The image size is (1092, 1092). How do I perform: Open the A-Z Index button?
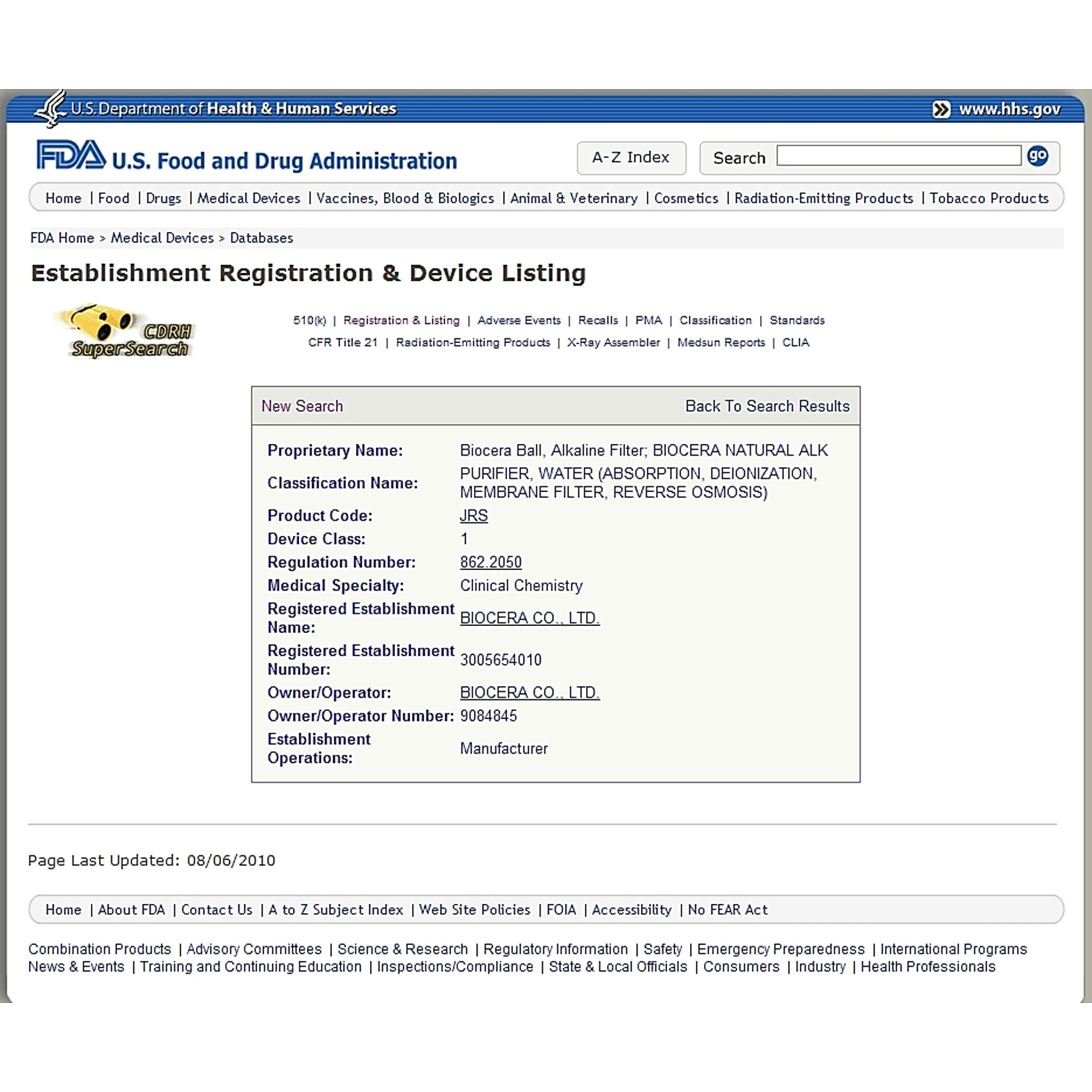(x=631, y=158)
